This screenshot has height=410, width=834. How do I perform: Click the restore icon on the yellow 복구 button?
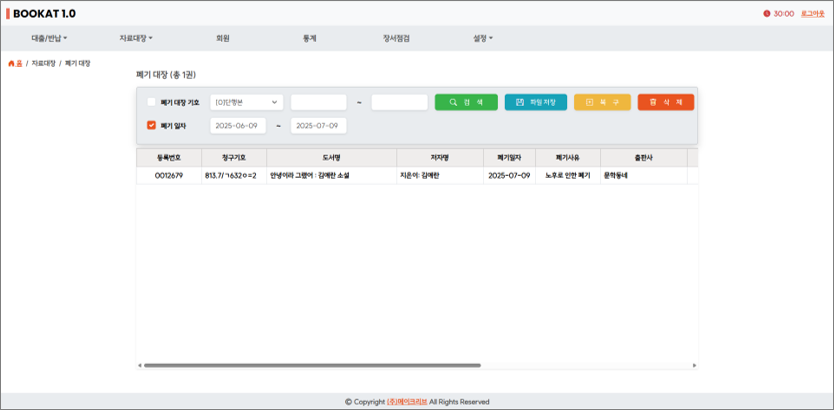click(x=589, y=102)
